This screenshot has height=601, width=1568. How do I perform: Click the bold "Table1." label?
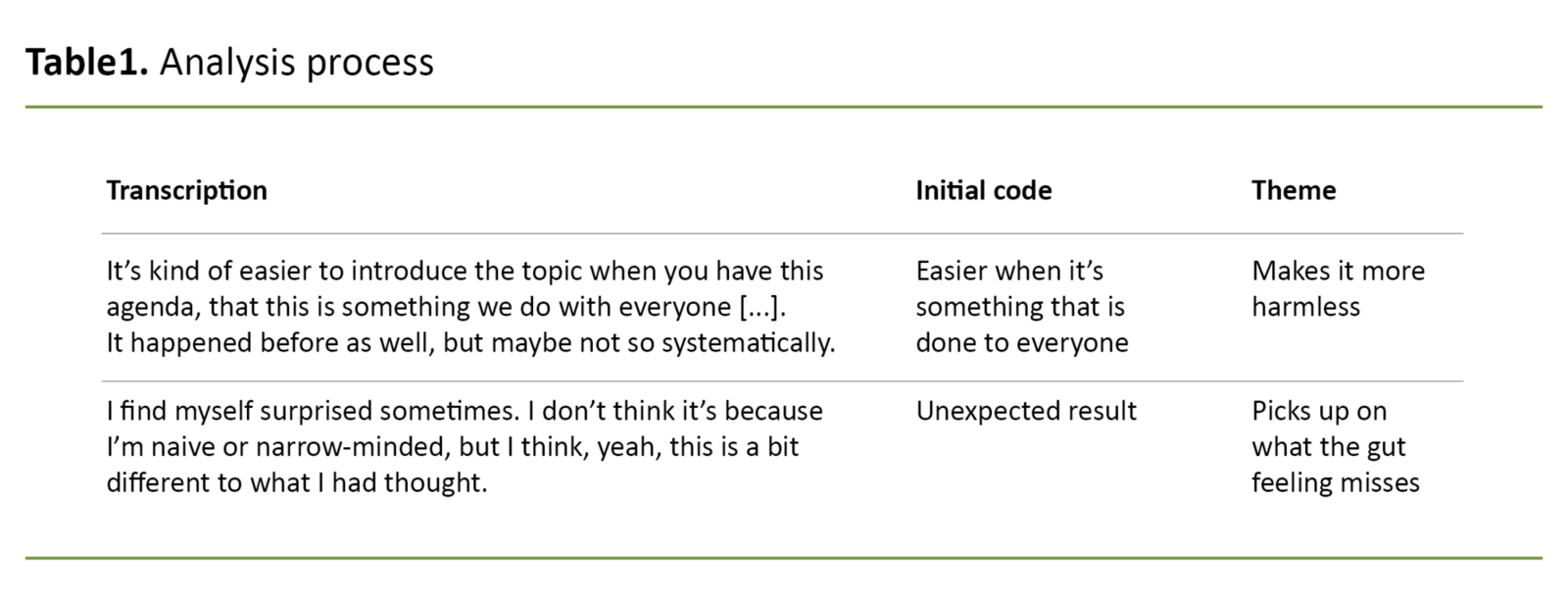pos(86,63)
